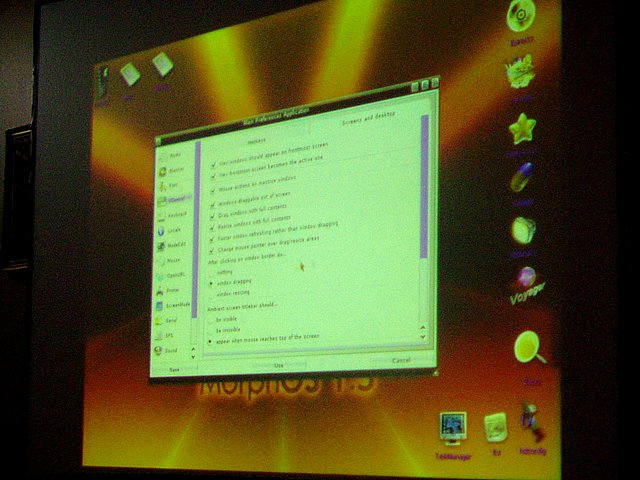
Task: Switch to the Hotkeys tab
Action: tap(256, 140)
